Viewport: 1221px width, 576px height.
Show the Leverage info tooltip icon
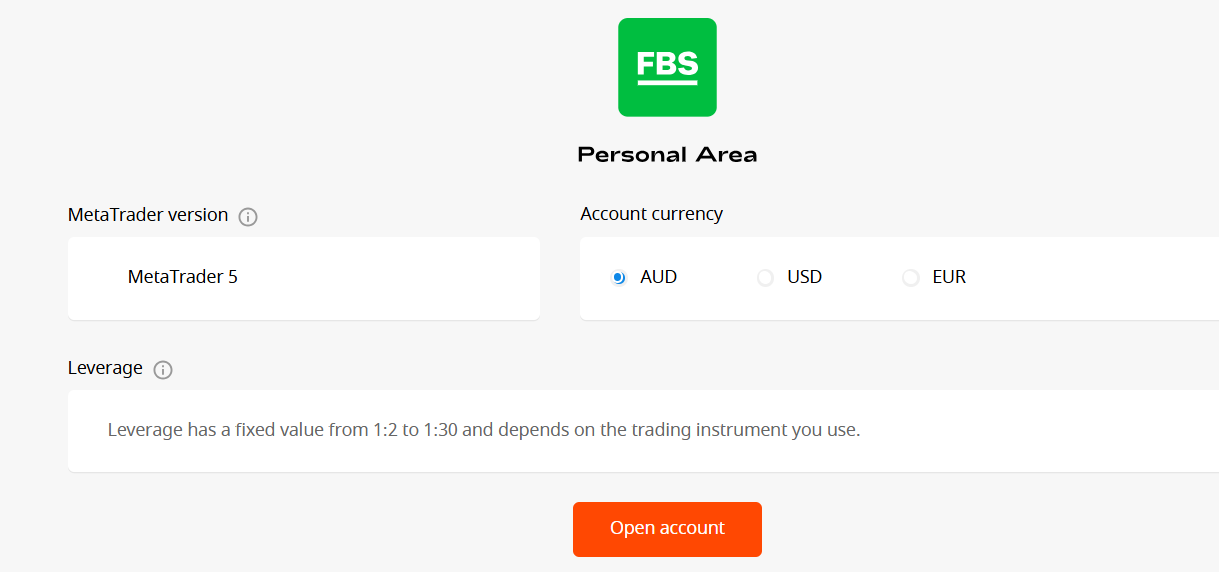coord(163,370)
